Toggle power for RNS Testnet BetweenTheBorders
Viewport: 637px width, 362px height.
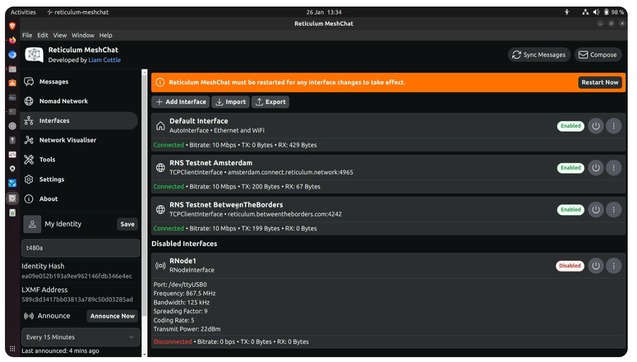pos(596,210)
